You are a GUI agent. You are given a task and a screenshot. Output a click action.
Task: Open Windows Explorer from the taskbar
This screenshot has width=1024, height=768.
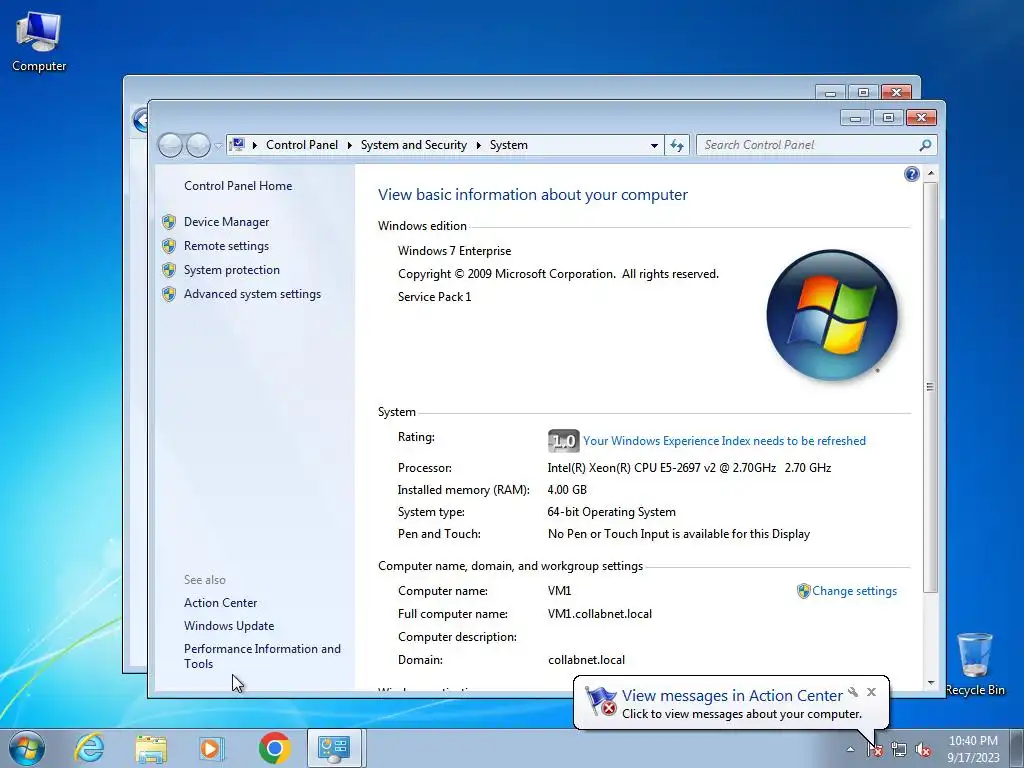[151, 748]
